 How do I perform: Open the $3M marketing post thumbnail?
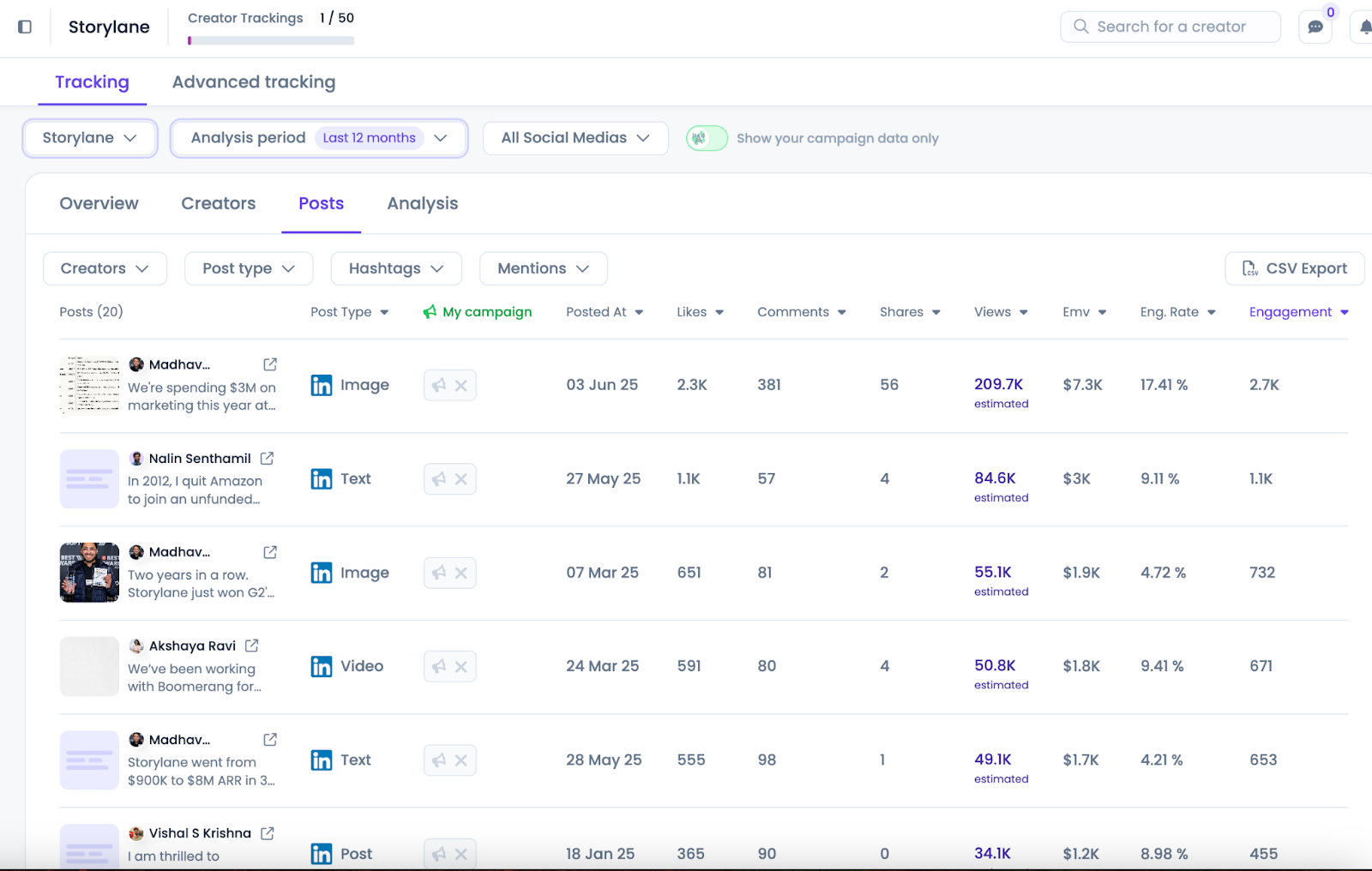click(89, 386)
